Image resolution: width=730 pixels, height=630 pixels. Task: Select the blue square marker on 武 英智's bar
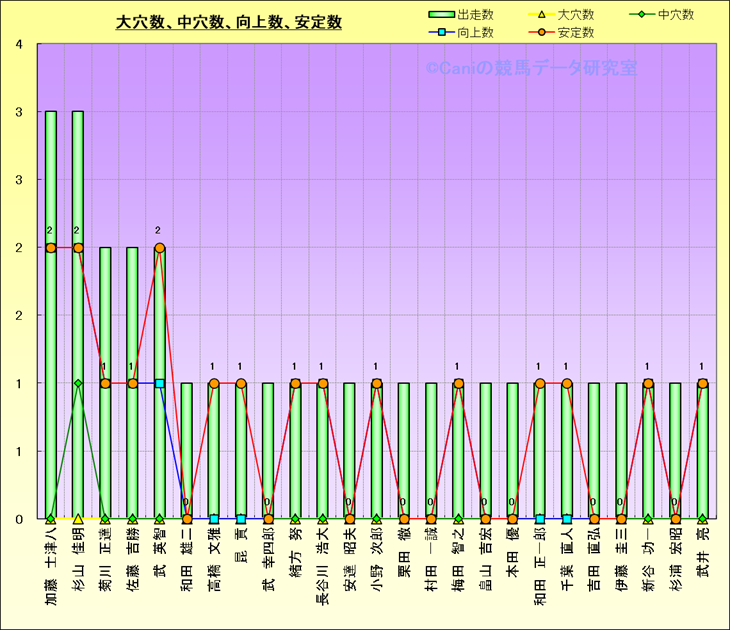click(159, 383)
